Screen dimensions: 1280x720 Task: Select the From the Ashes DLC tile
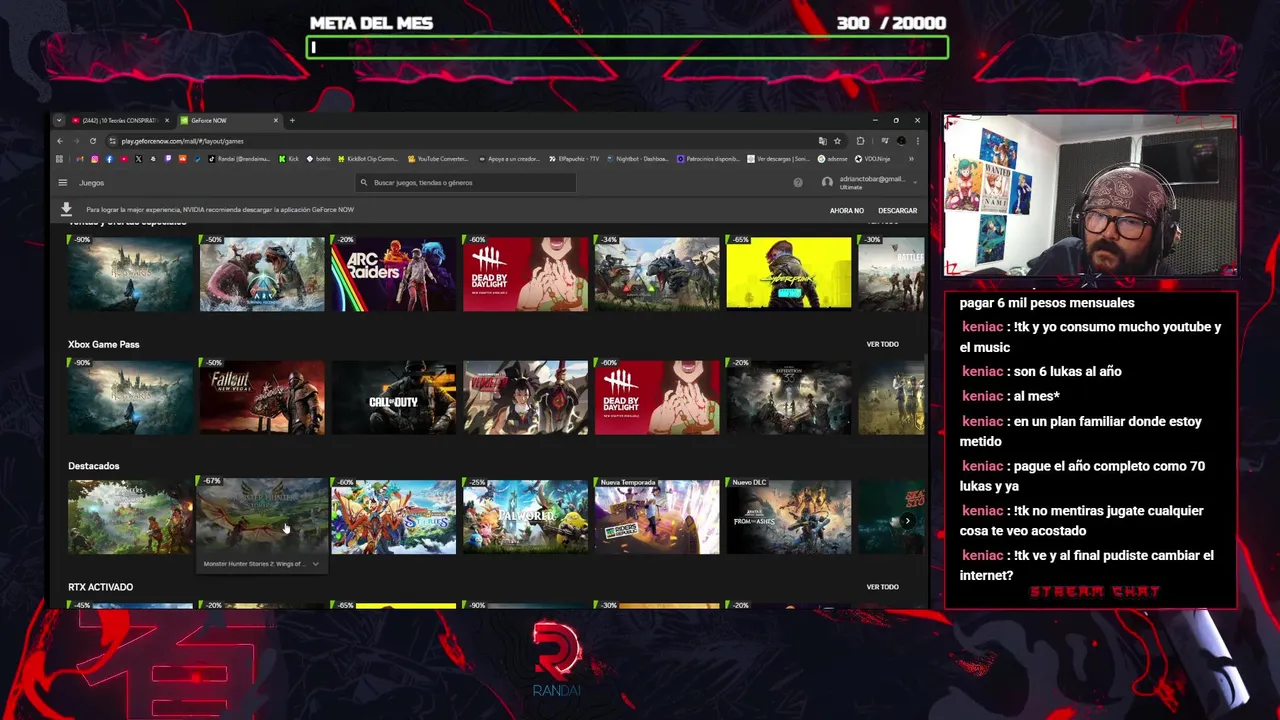click(x=789, y=517)
